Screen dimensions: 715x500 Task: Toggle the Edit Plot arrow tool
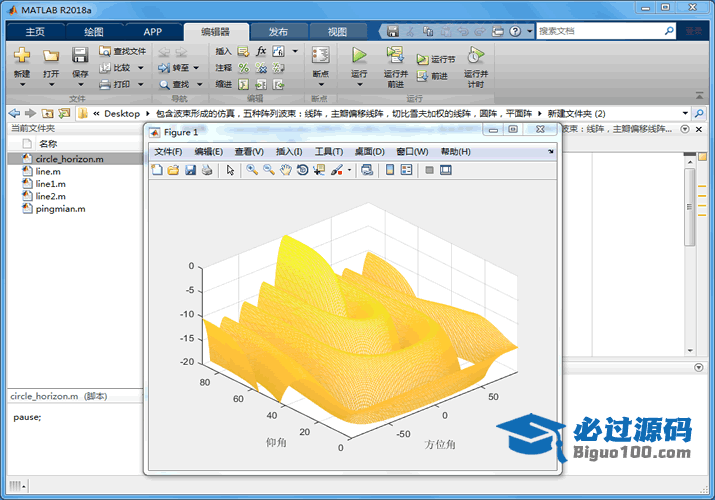[x=230, y=170]
